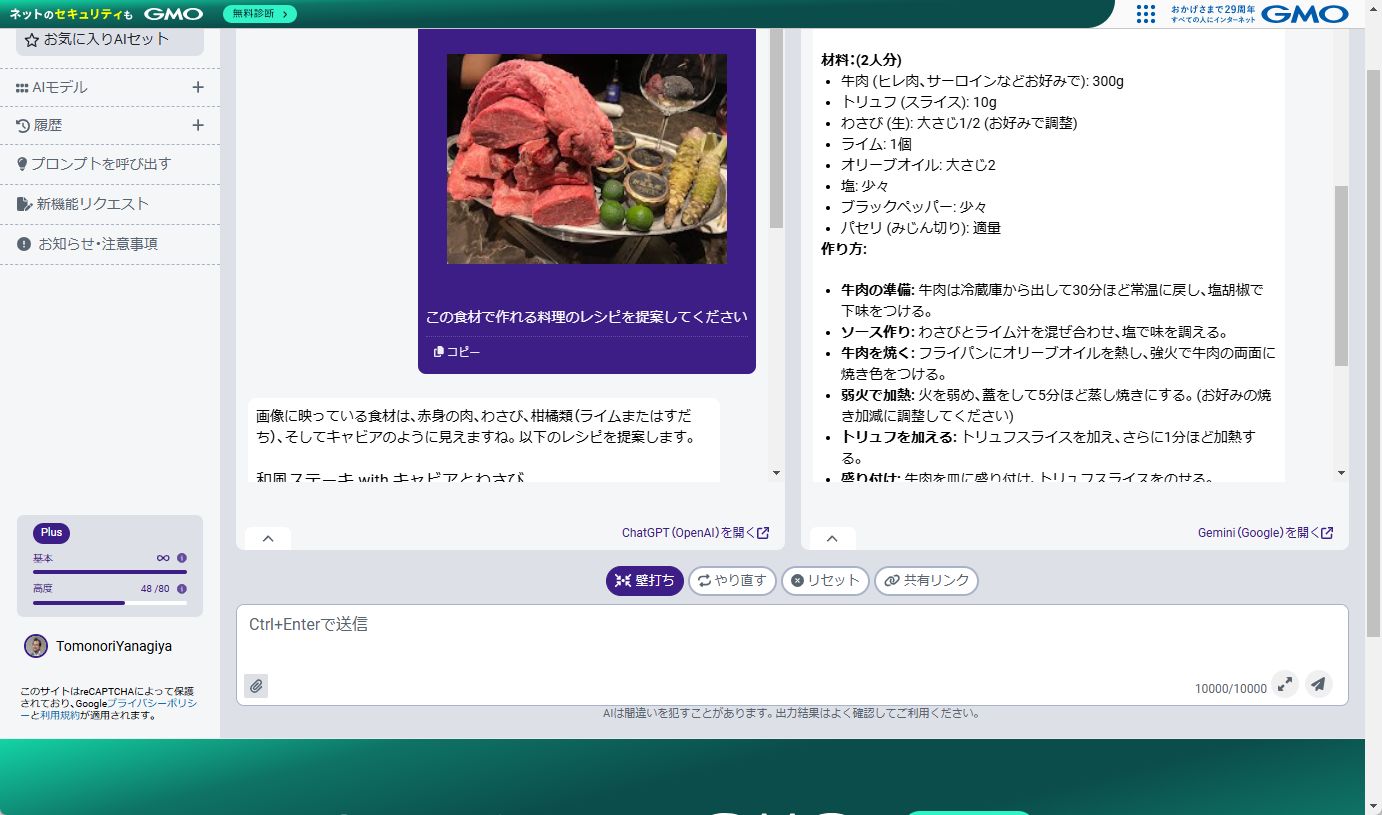
Task: Expand the input box with the fullscreen arrows icon
Action: coord(1285,684)
